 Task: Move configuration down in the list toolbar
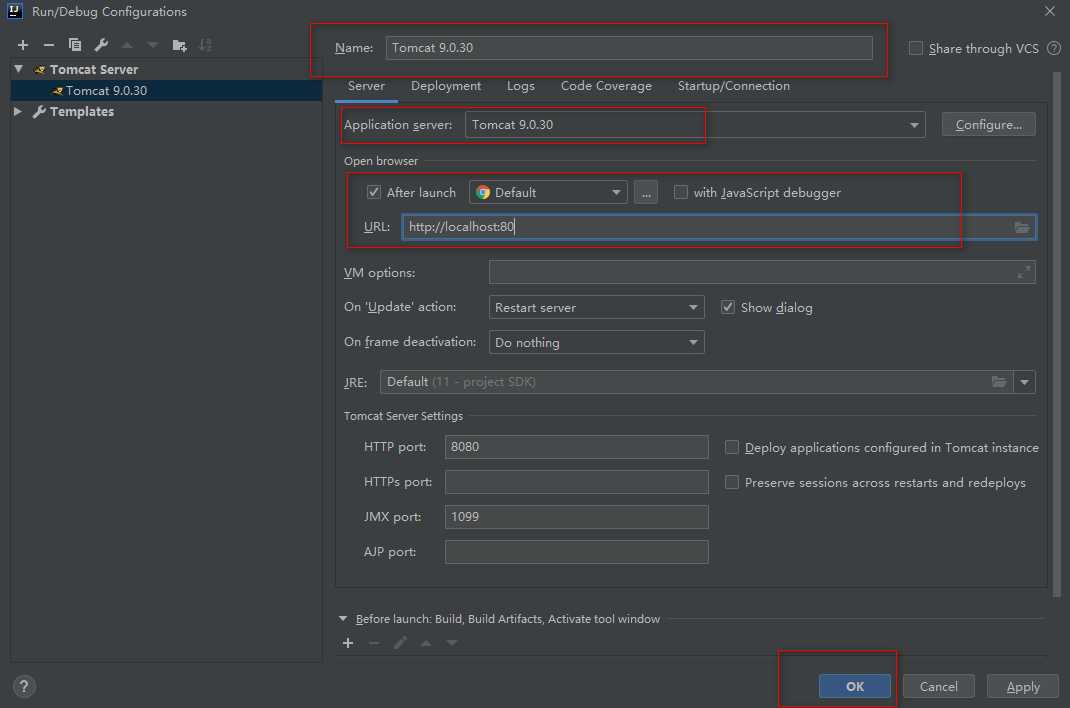click(x=153, y=45)
